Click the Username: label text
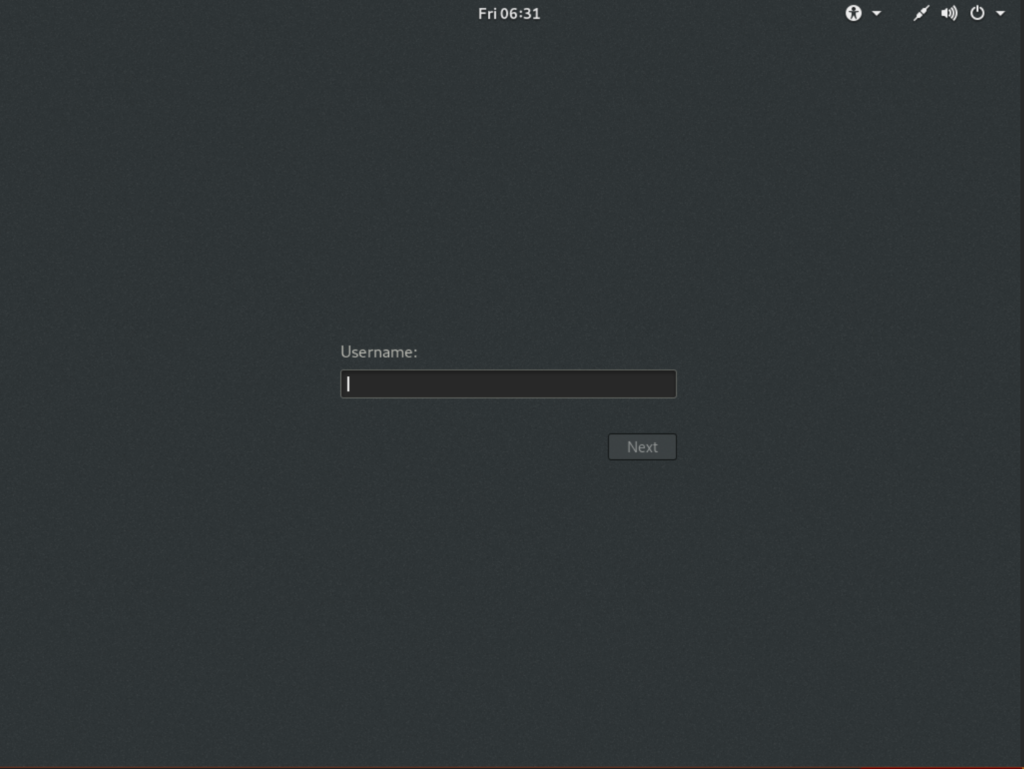 point(379,352)
